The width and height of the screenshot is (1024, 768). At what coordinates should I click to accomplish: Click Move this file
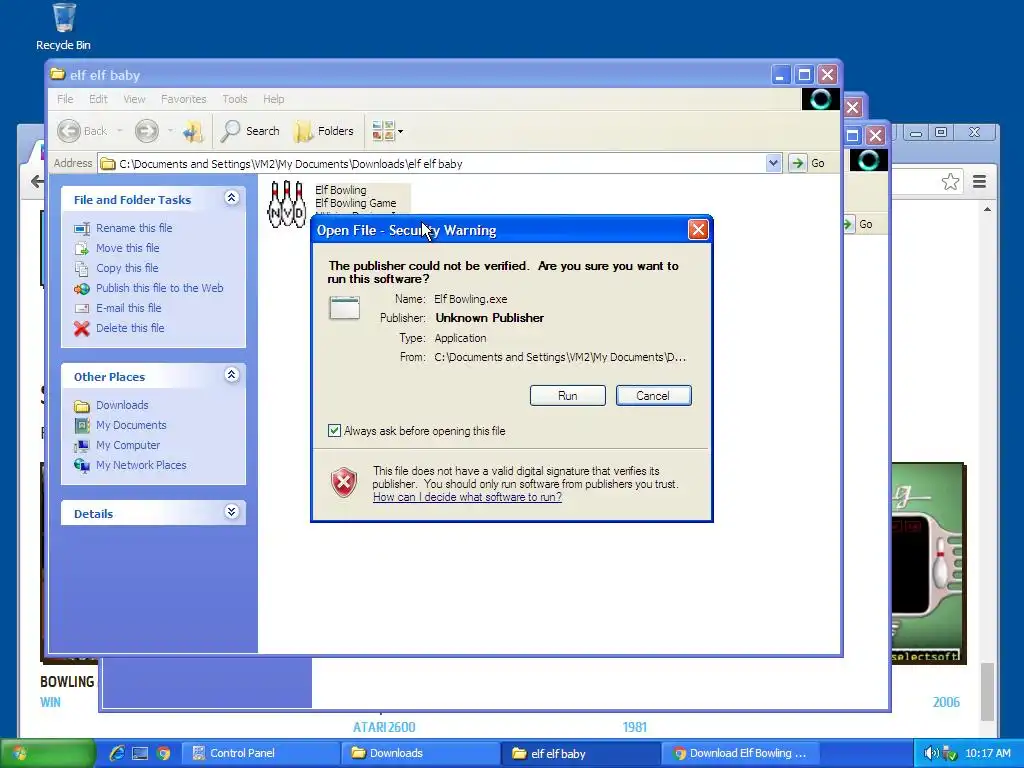pyautogui.click(x=127, y=248)
